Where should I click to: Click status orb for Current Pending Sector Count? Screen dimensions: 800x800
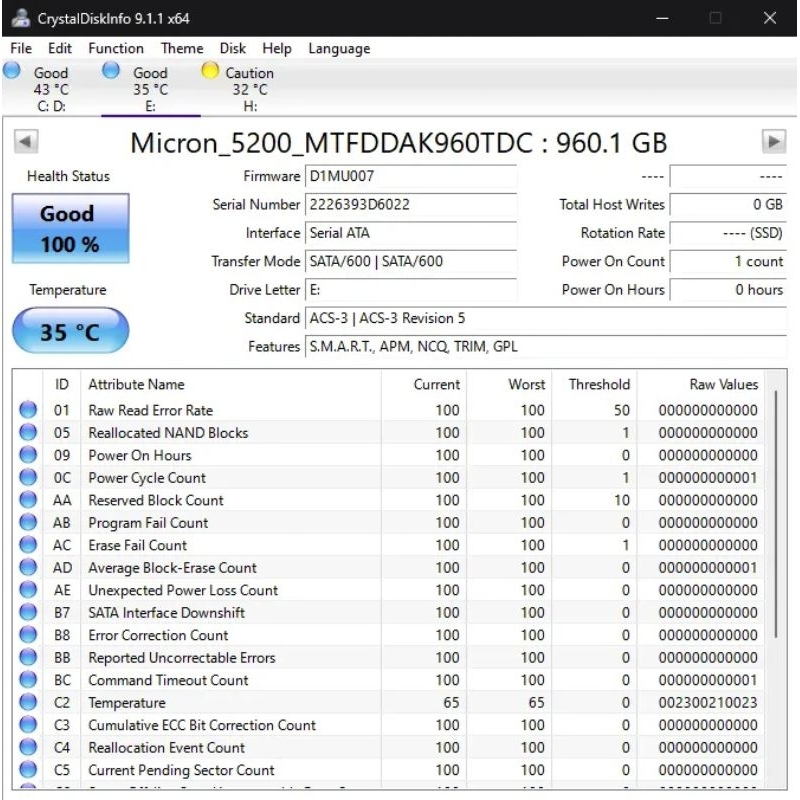click(28, 769)
